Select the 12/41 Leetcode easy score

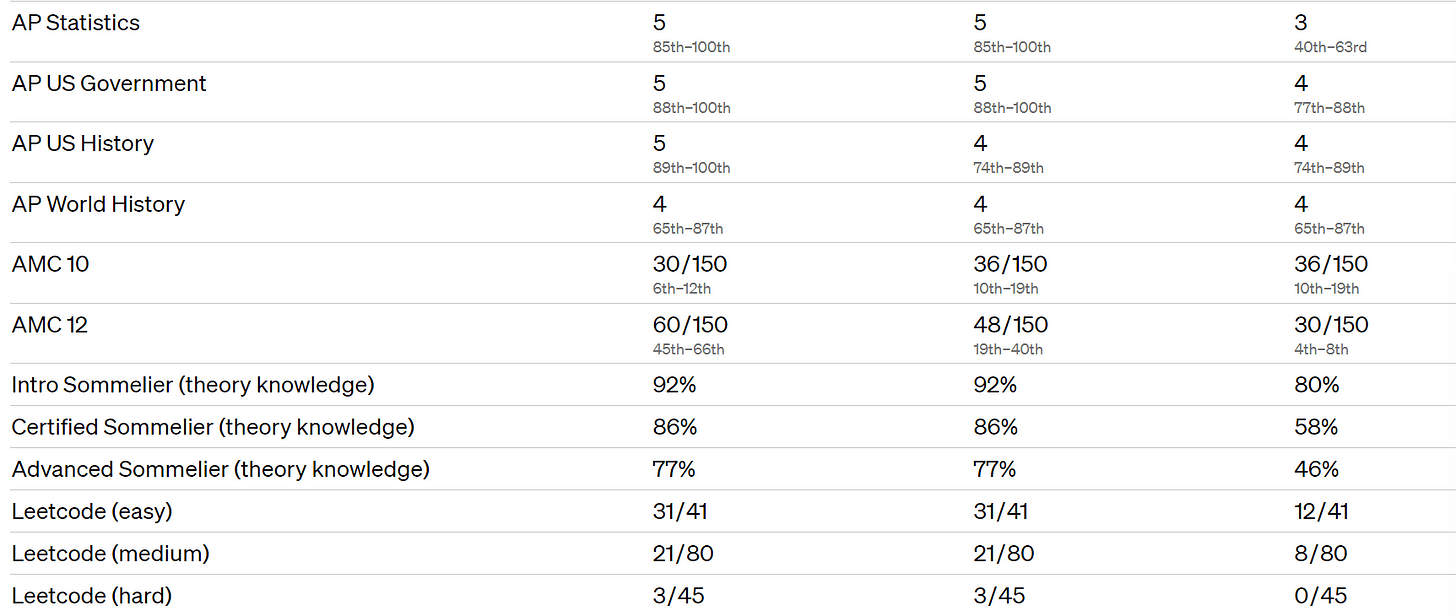[x=1320, y=511]
